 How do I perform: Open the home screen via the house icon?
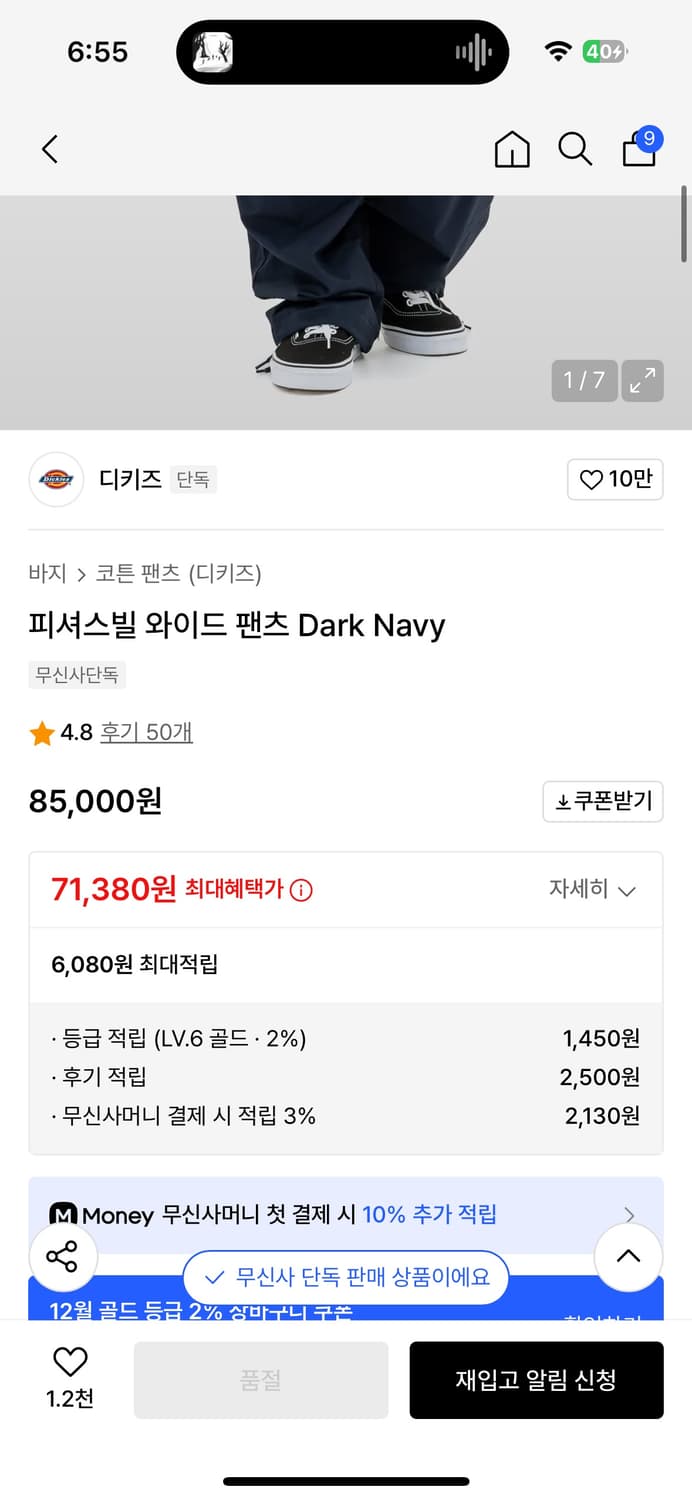pyautogui.click(x=512, y=148)
